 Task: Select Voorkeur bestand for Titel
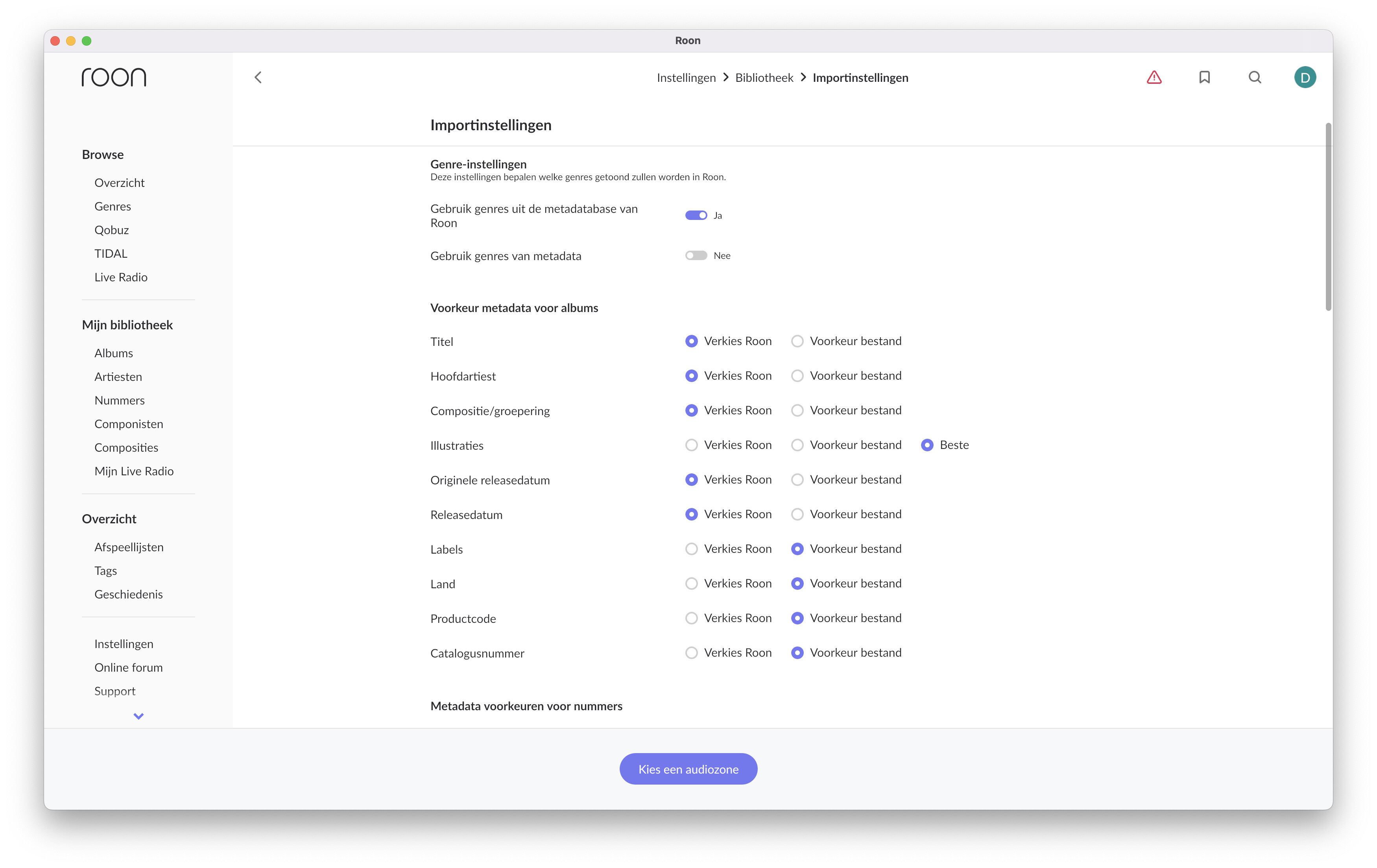[797, 342]
